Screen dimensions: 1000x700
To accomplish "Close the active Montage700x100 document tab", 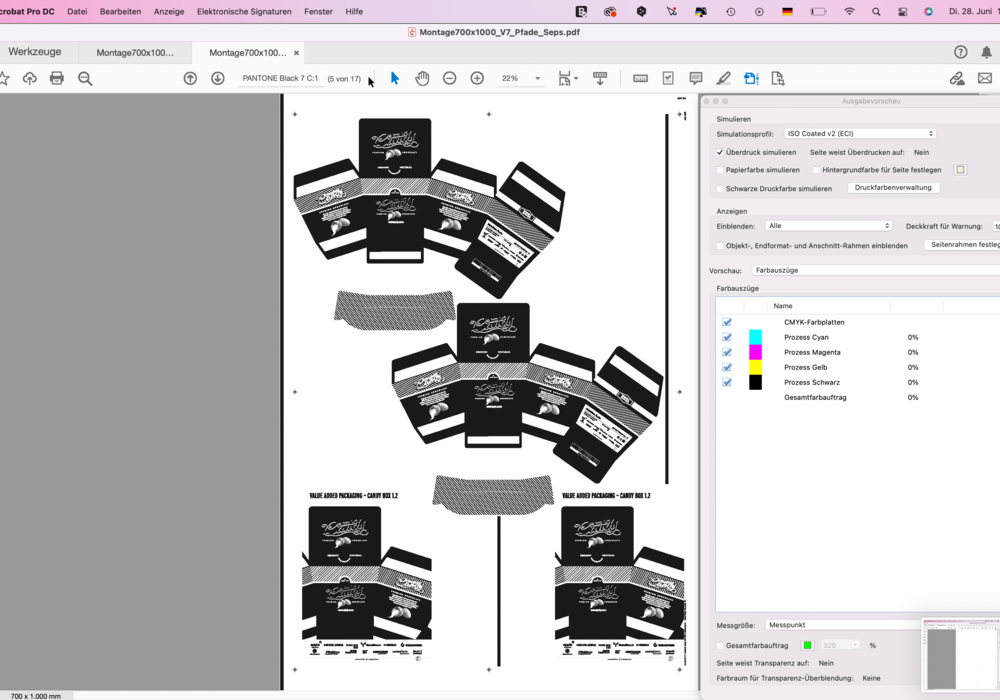I will pos(297,53).
